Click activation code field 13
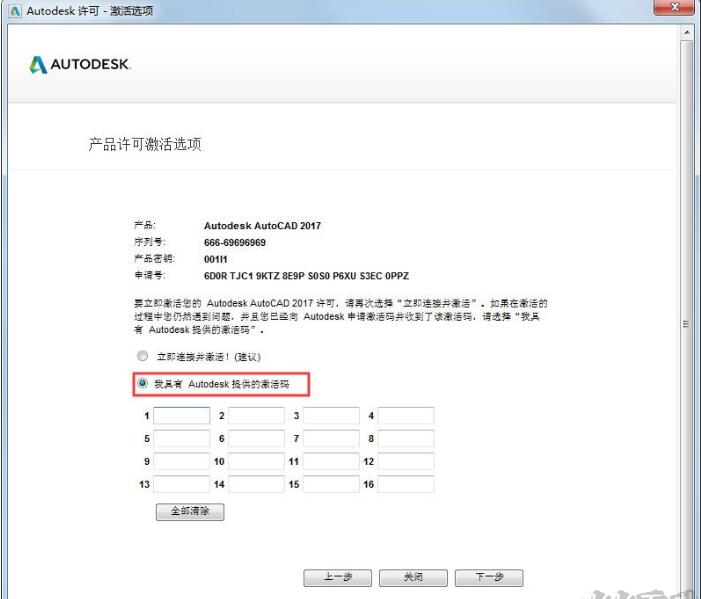This screenshot has width=701, height=599. coord(182,484)
